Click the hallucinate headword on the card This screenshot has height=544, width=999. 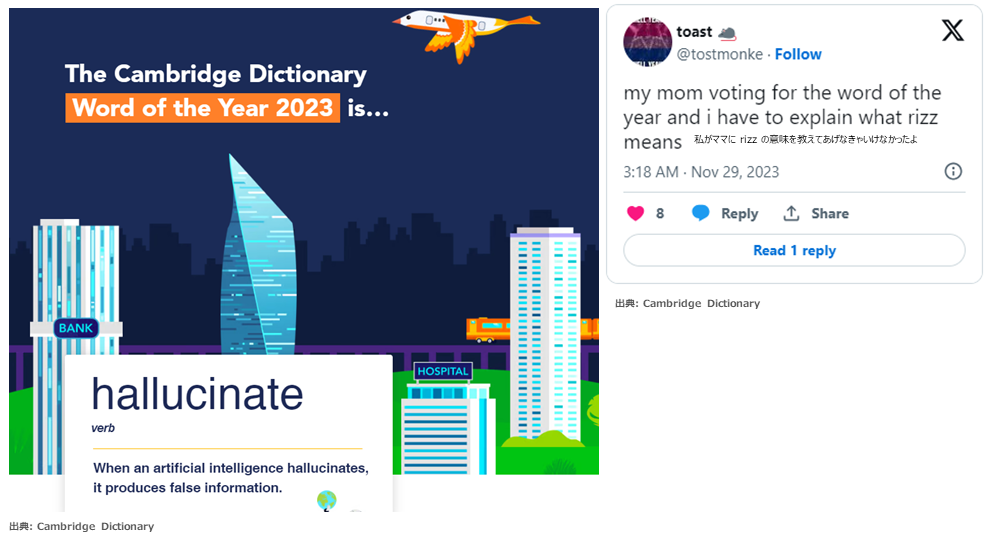[197, 394]
